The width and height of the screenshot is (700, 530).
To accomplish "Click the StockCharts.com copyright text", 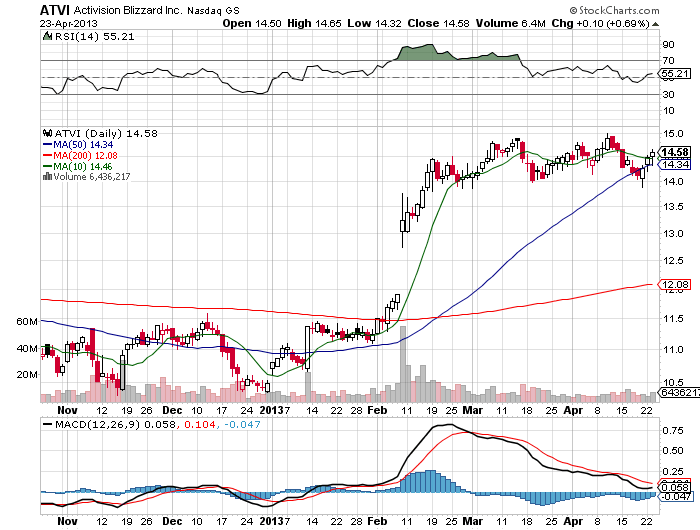I will coord(614,10).
